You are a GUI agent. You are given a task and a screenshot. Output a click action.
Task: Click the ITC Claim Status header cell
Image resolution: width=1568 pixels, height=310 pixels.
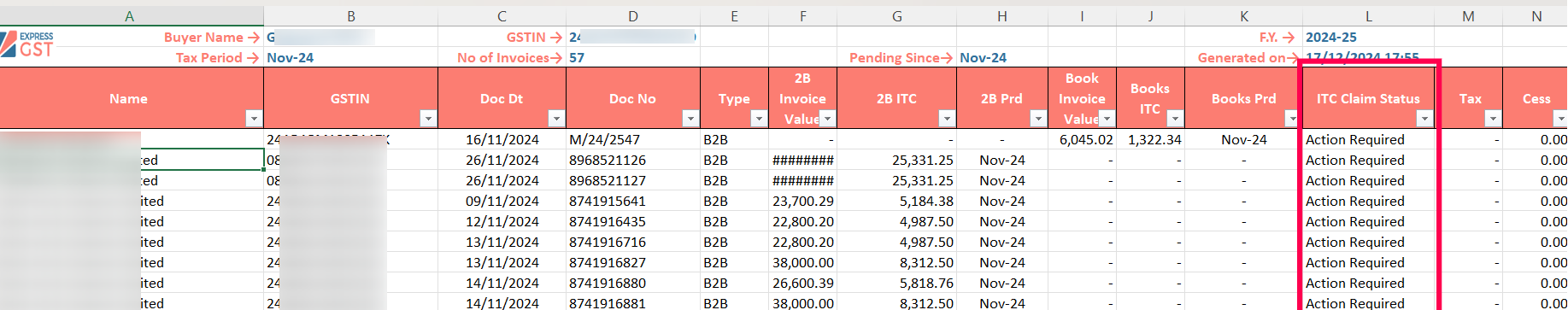[1368, 98]
